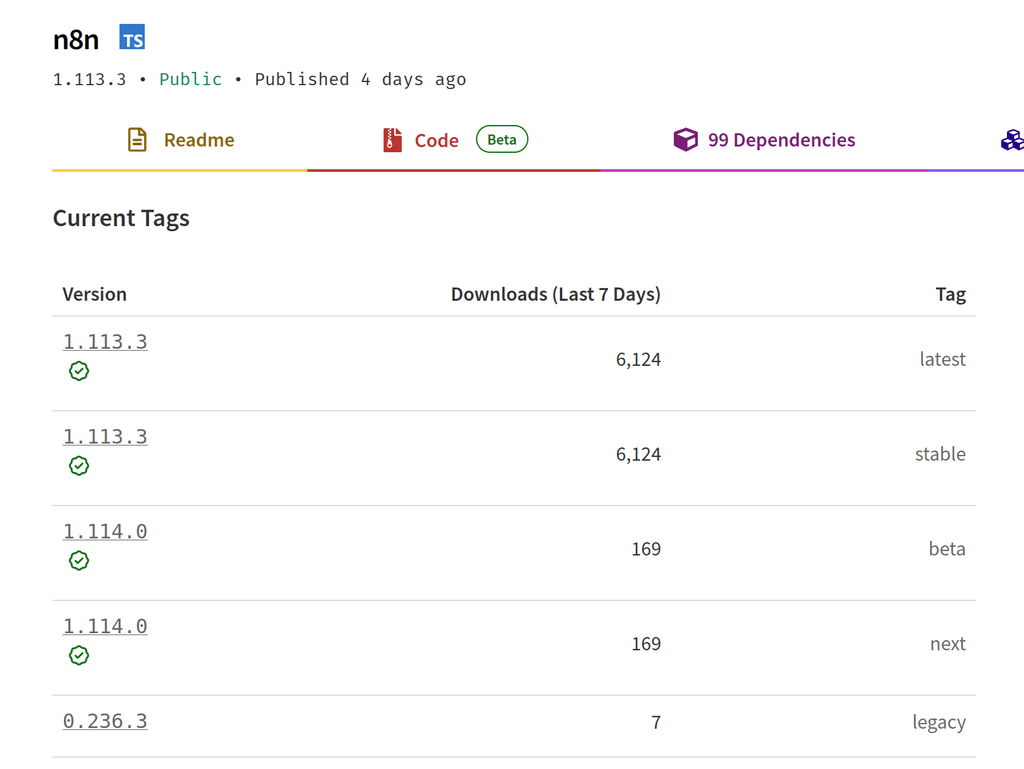Viewport: 1024px width, 769px height.
Task: Open legacy version 0.236.3 link
Action: (105, 721)
